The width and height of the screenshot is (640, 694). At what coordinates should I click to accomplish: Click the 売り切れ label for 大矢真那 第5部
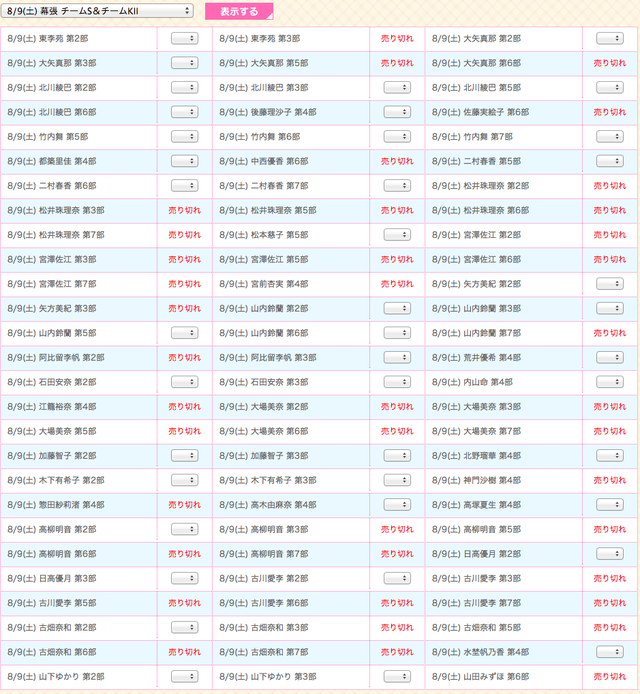[x=397, y=63]
